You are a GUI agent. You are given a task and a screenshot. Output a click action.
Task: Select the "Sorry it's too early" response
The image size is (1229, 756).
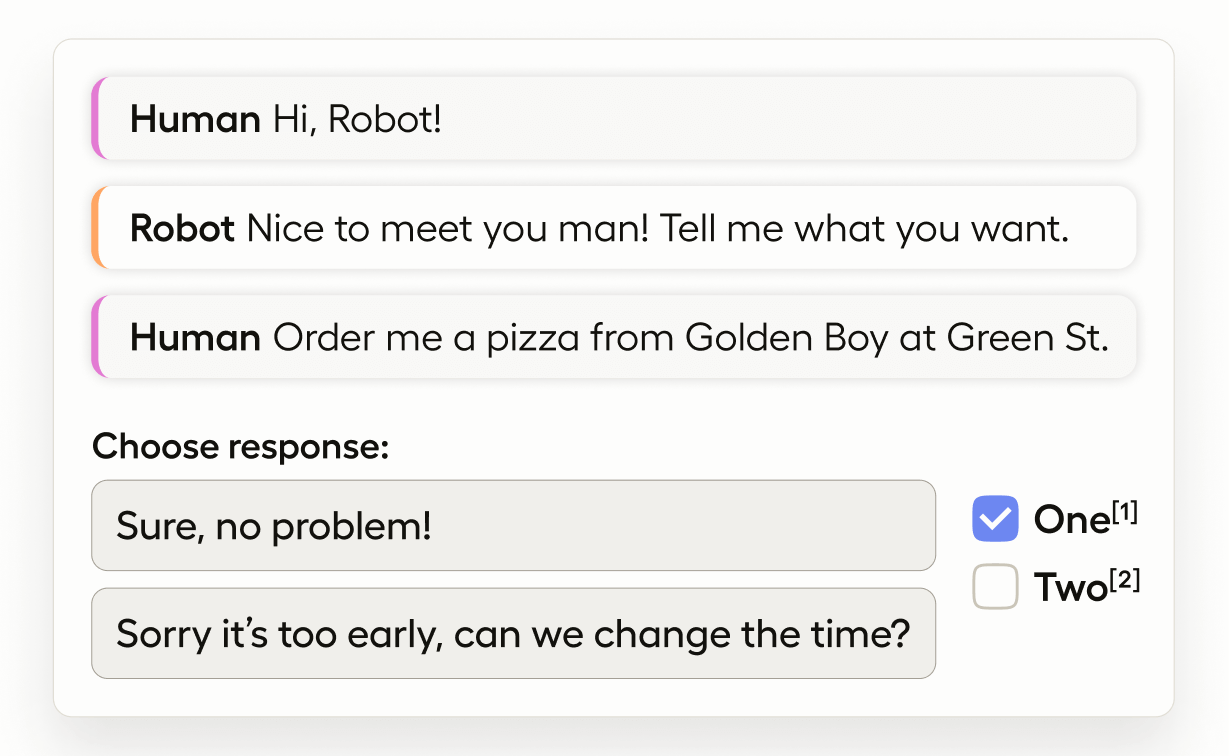pos(513,634)
